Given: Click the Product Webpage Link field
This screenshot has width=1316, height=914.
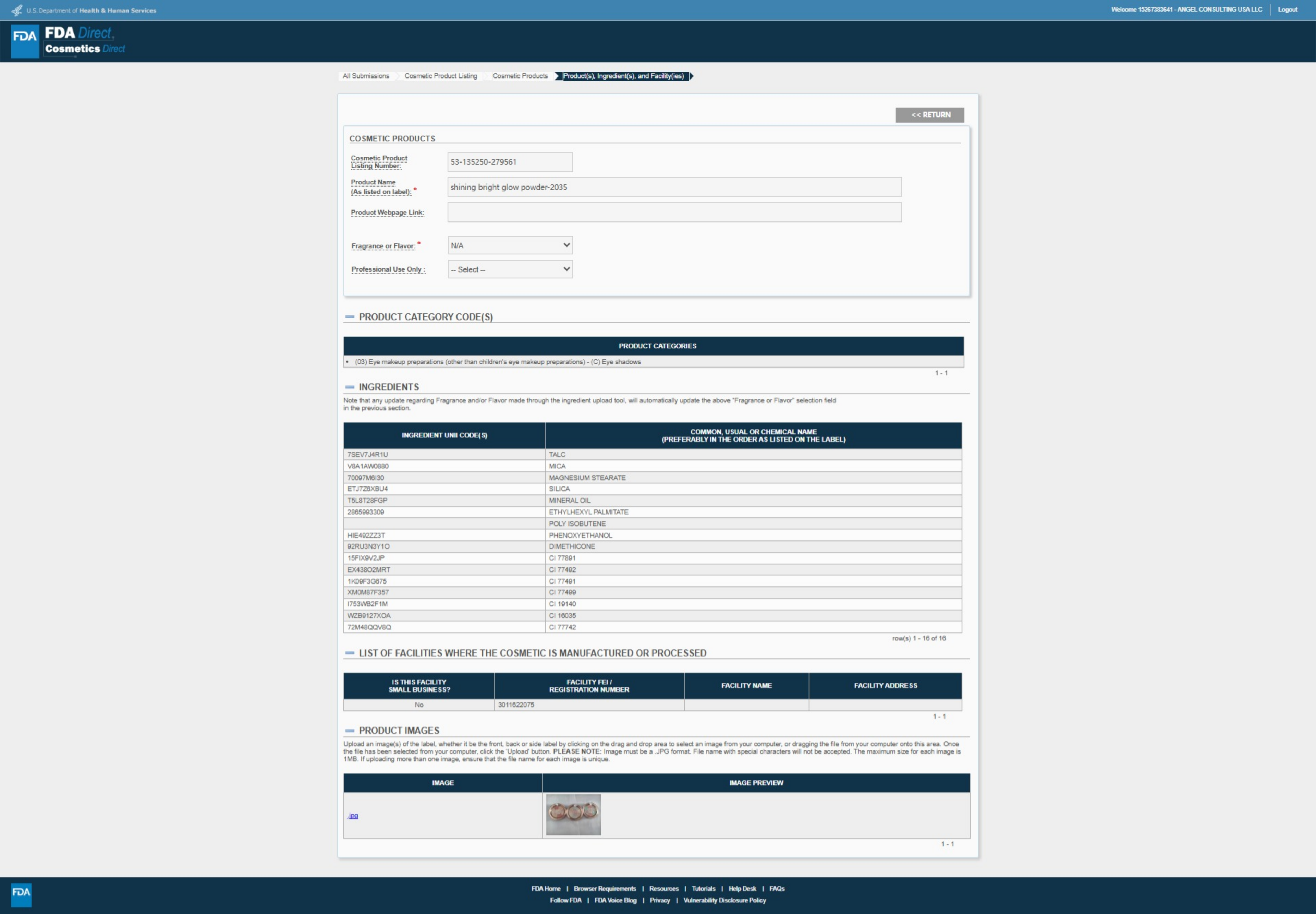Looking at the screenshot, I should coord(674,213).
